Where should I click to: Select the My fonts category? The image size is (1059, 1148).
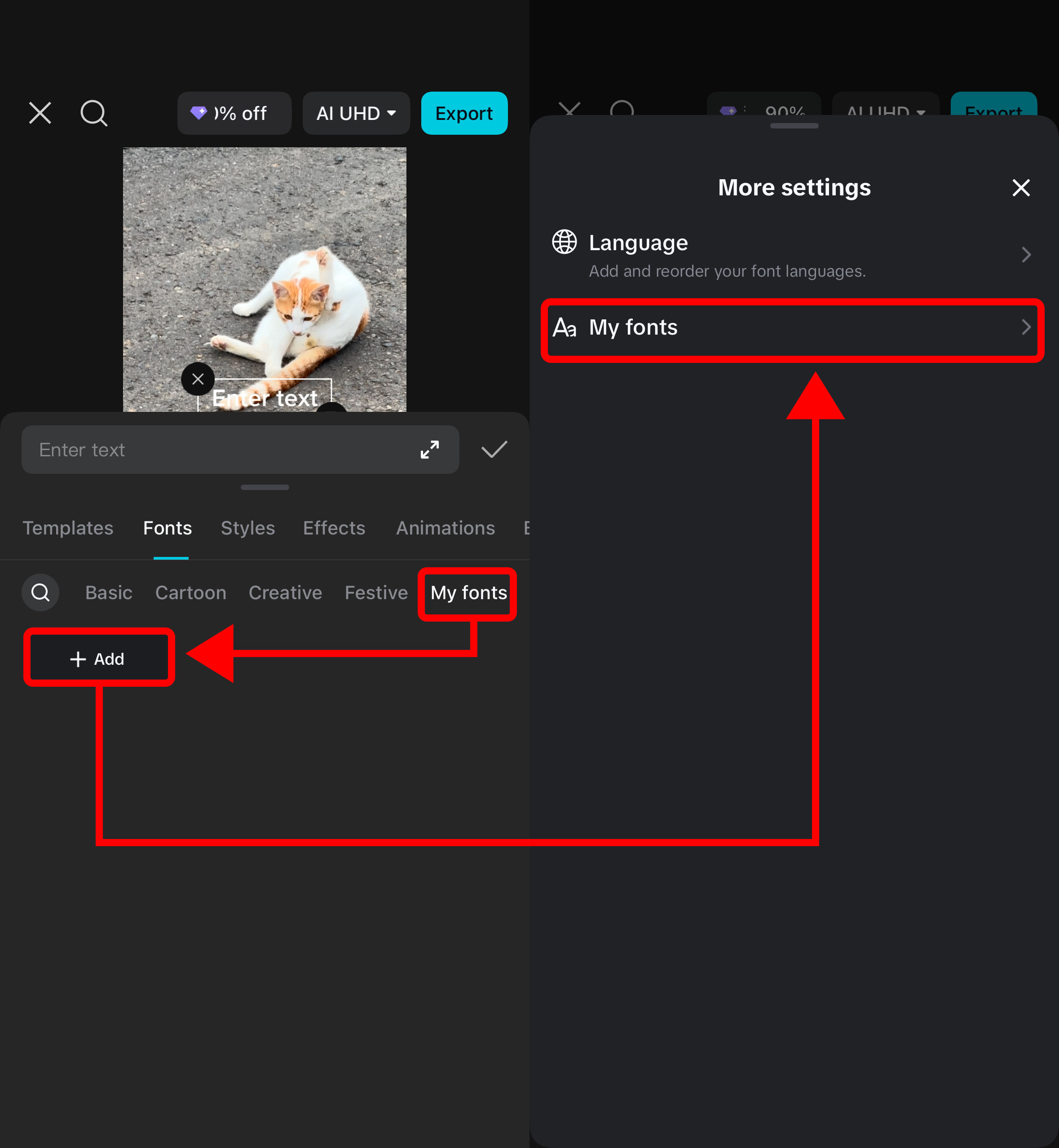pos(469,592)
